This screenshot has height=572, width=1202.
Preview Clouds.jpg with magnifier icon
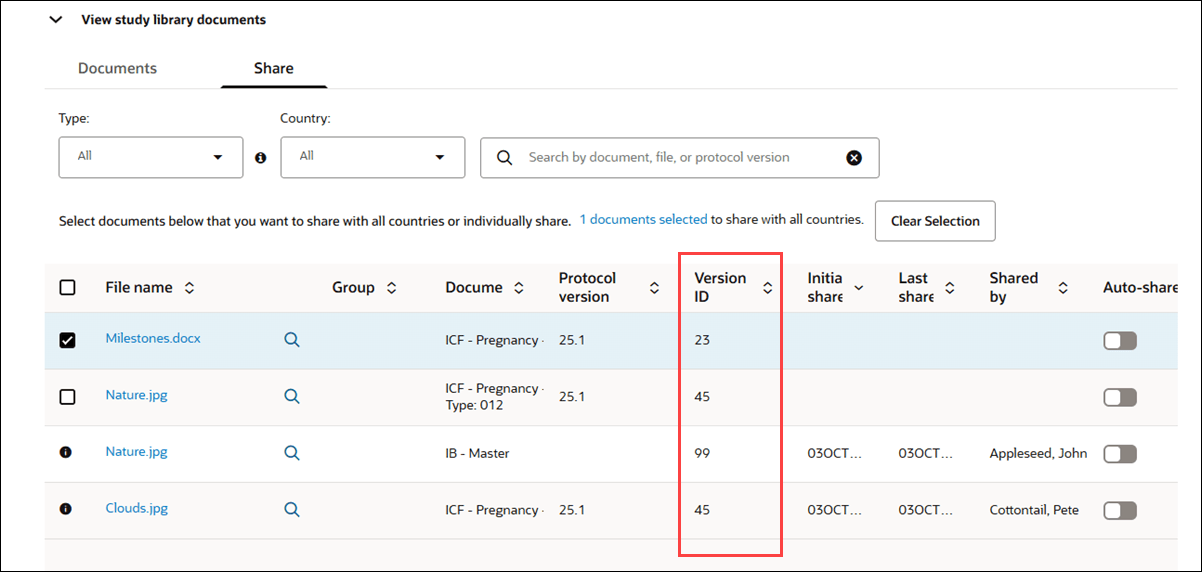[292, 509]
